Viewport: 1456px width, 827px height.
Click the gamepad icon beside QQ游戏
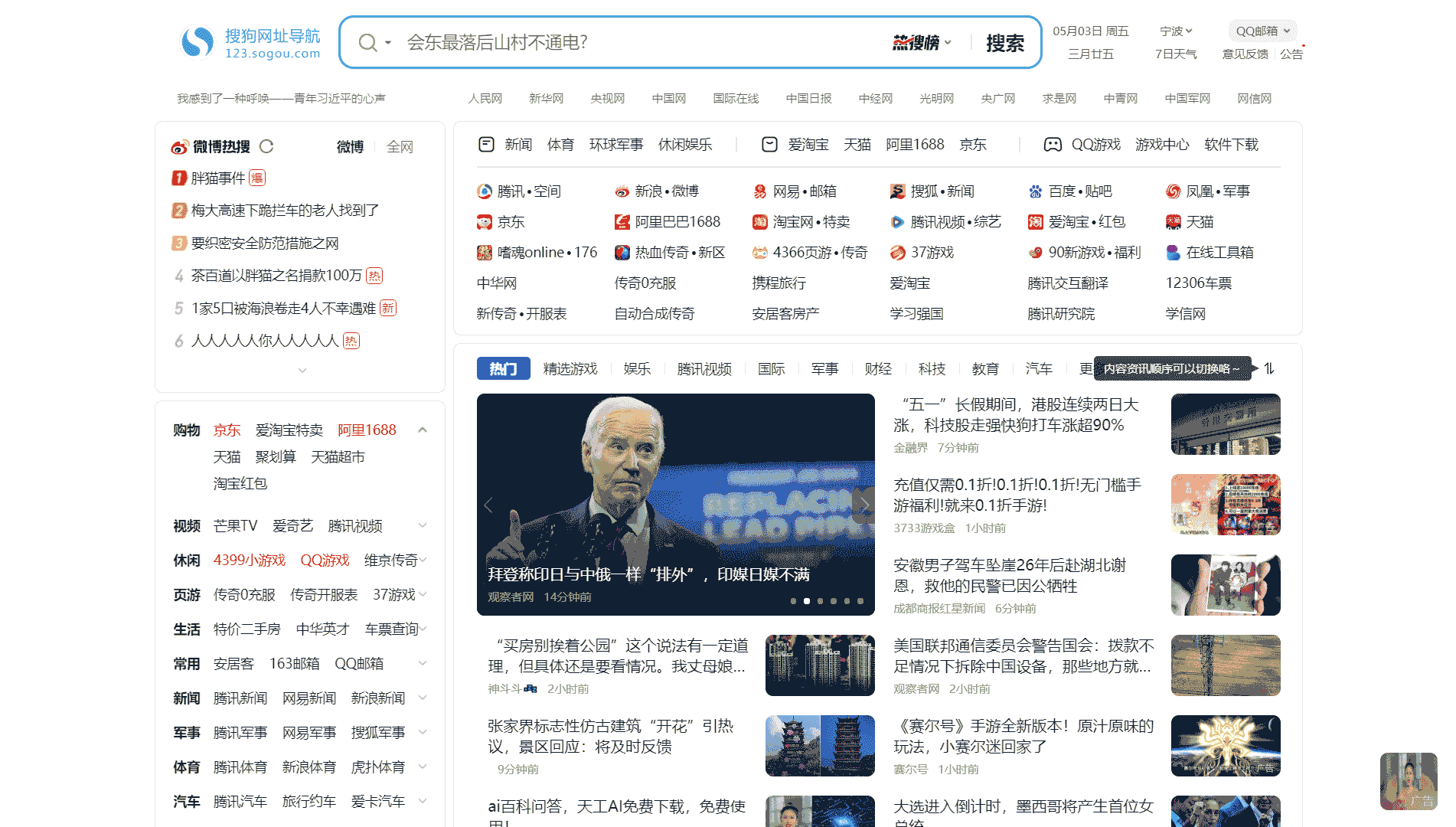(1053, 144)
